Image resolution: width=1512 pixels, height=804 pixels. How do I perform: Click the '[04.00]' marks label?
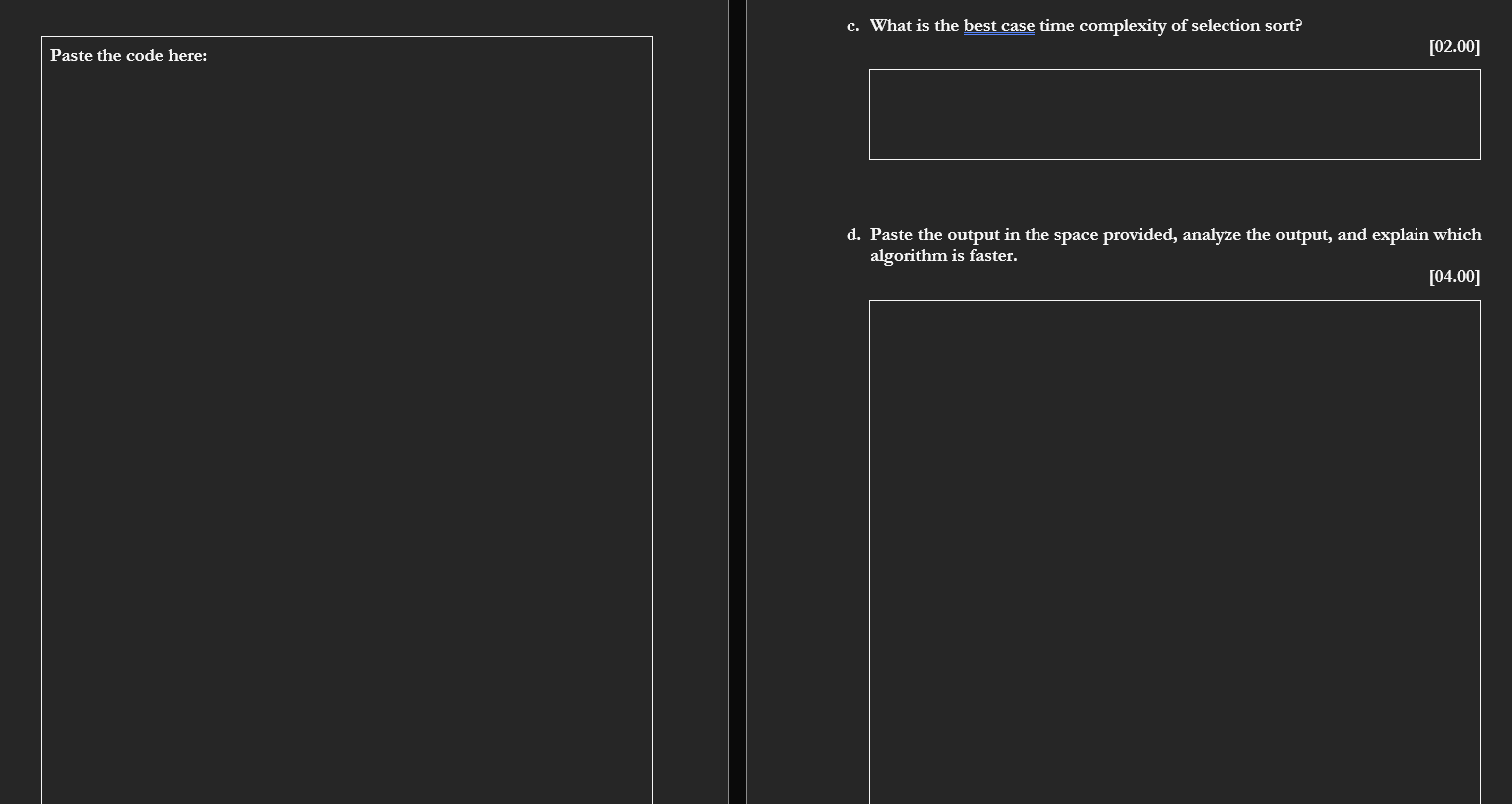pos(1454,277)
